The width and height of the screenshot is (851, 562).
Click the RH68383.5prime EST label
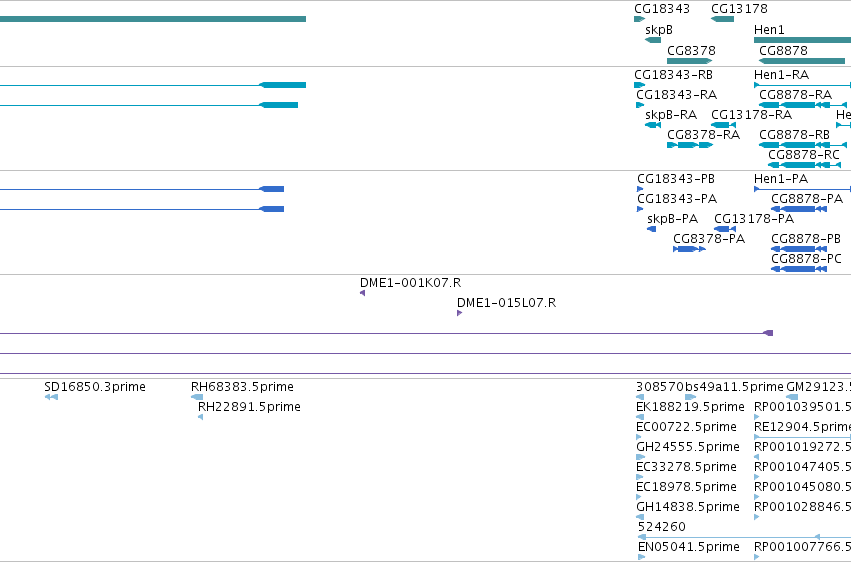[242, 387]
